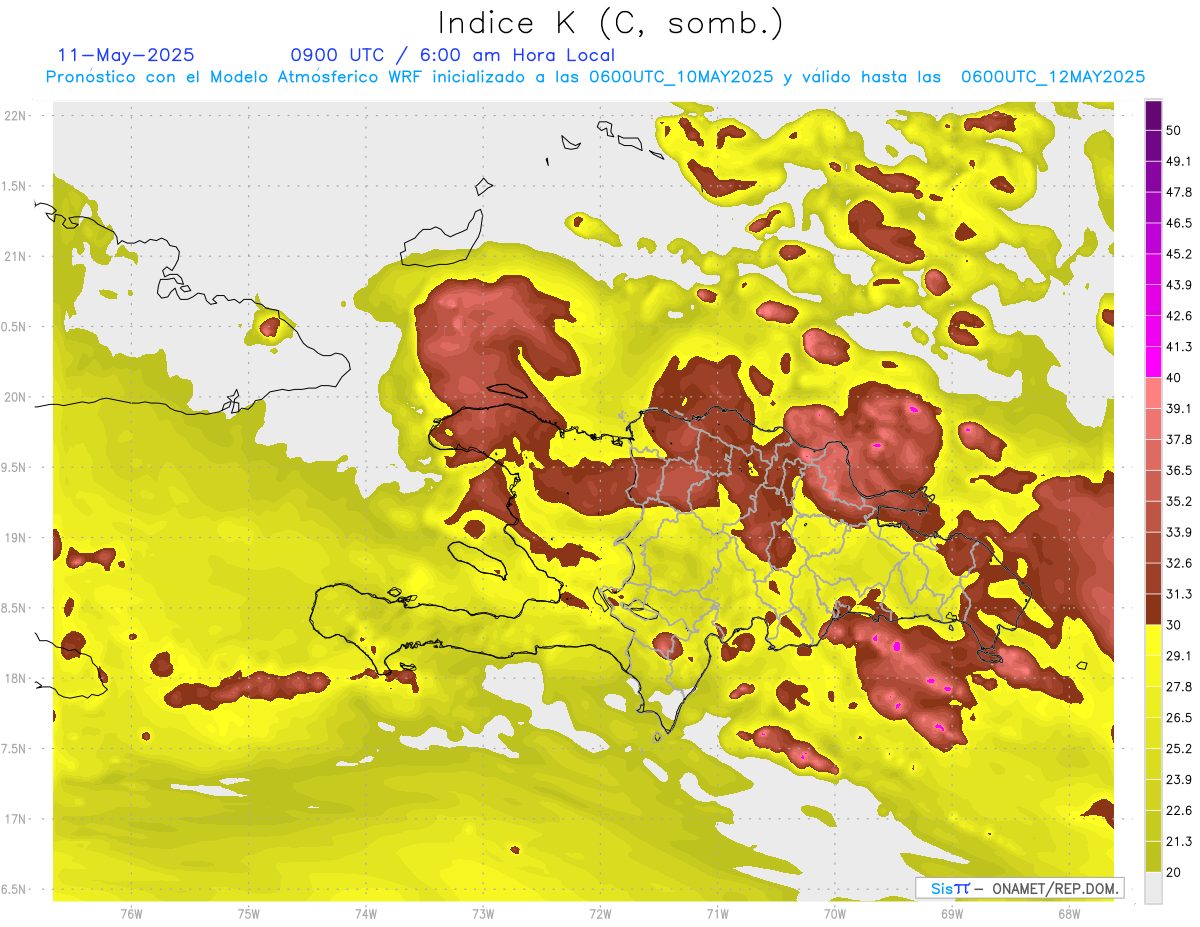Image resolution: width=1200 pixels, height=927 pixels.
Task: Pick the magenta swatch between 40 and 41.3
Action: 1153,362
